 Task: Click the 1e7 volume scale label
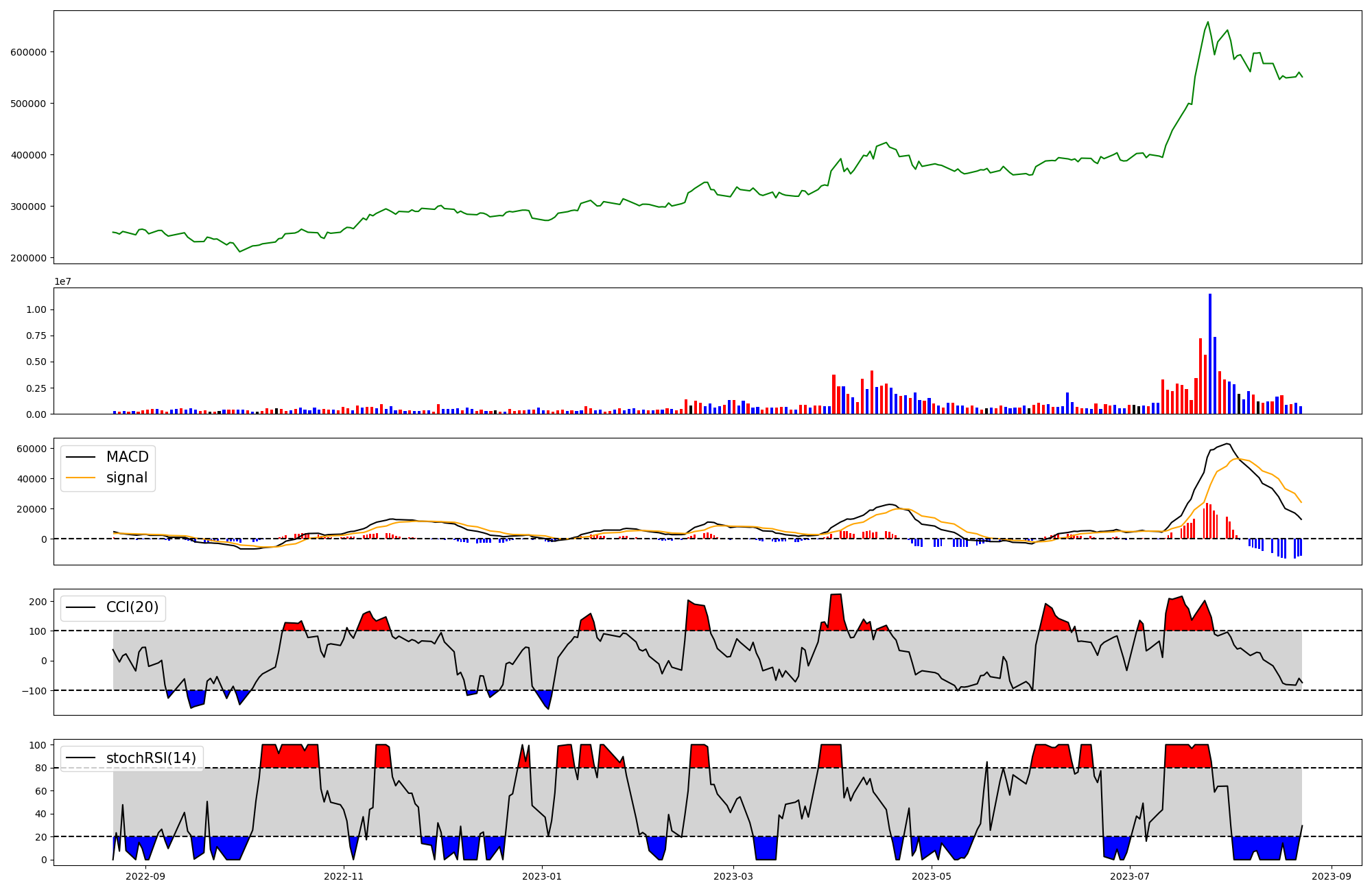(x=62, y=281)
